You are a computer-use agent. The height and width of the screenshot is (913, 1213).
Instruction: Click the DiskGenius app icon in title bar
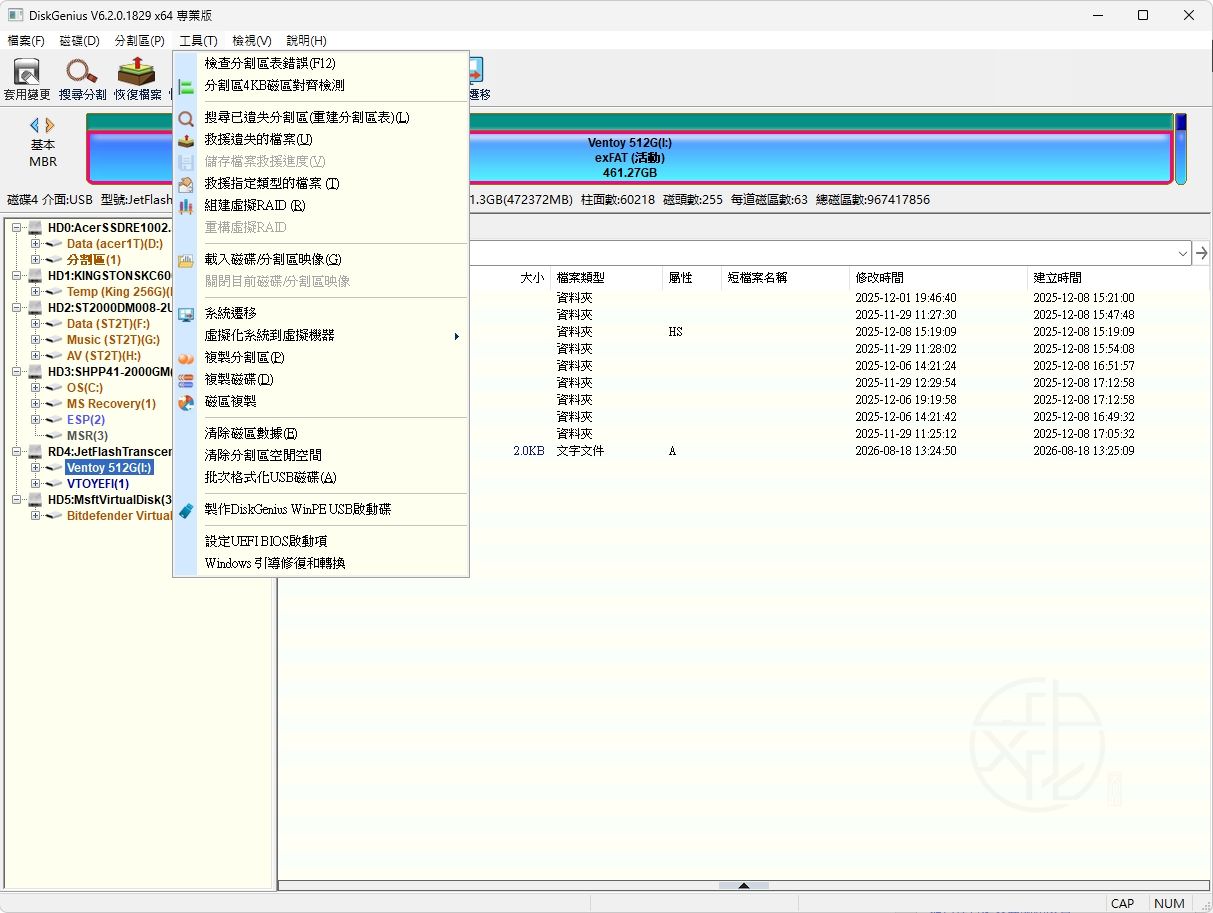[x=15, y=15]
